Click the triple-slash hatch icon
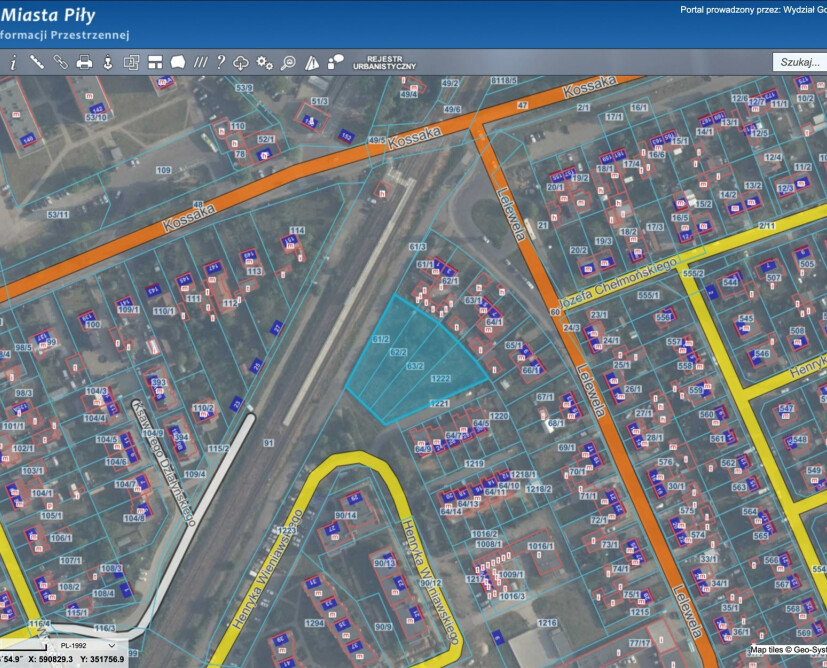827x668 pixels. coord(200,62)
